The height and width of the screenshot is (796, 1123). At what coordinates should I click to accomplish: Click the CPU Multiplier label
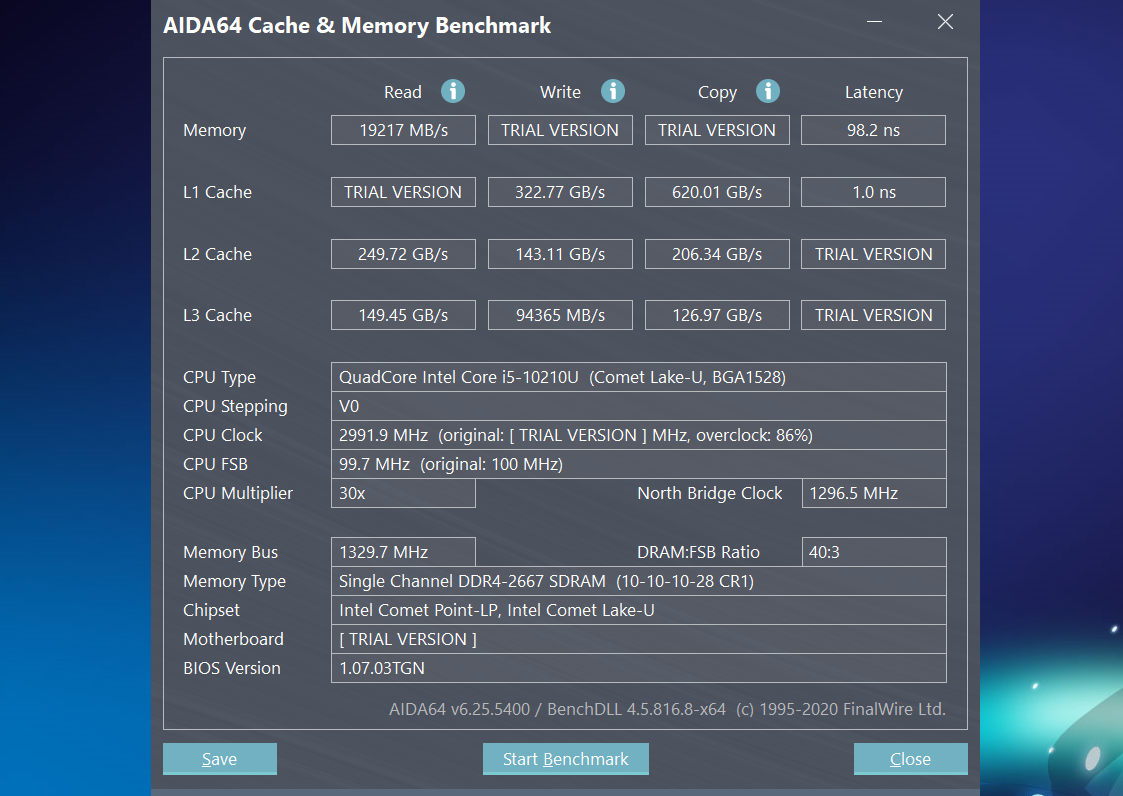238,494
